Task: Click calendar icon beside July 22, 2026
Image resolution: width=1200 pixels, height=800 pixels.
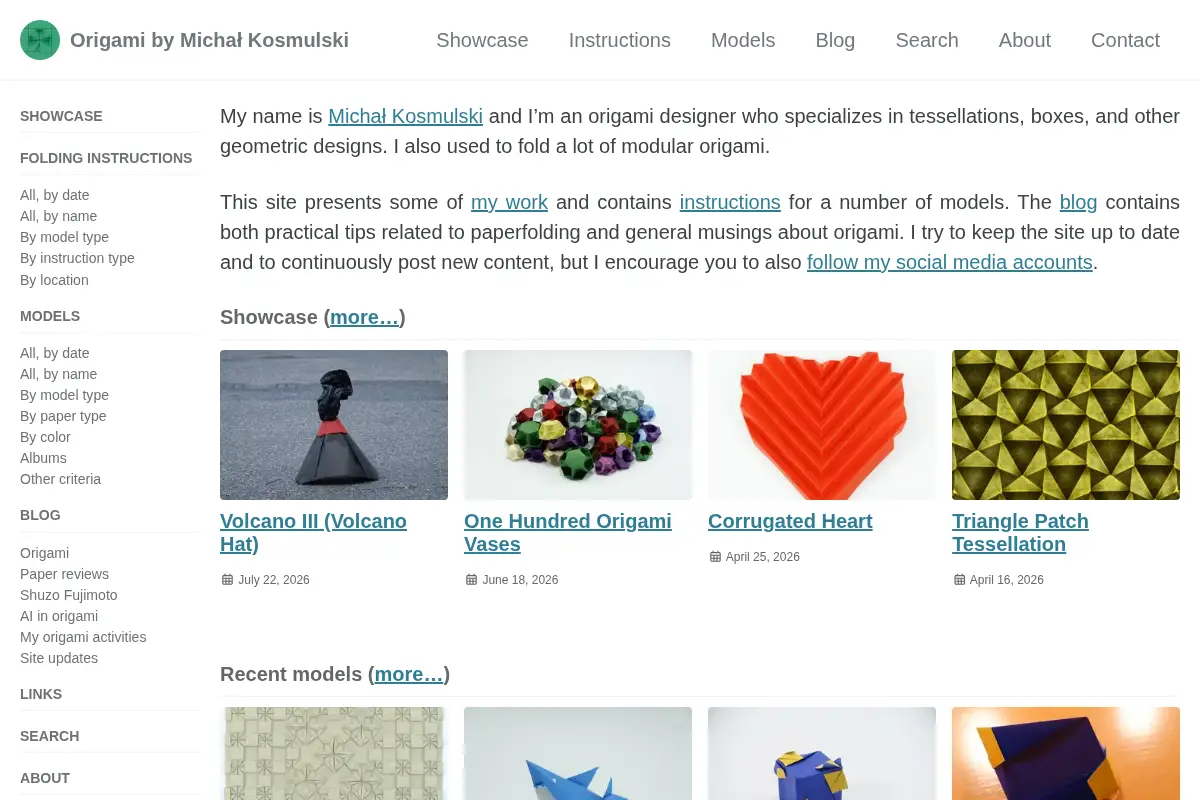Action: click(x=227, y=580)
